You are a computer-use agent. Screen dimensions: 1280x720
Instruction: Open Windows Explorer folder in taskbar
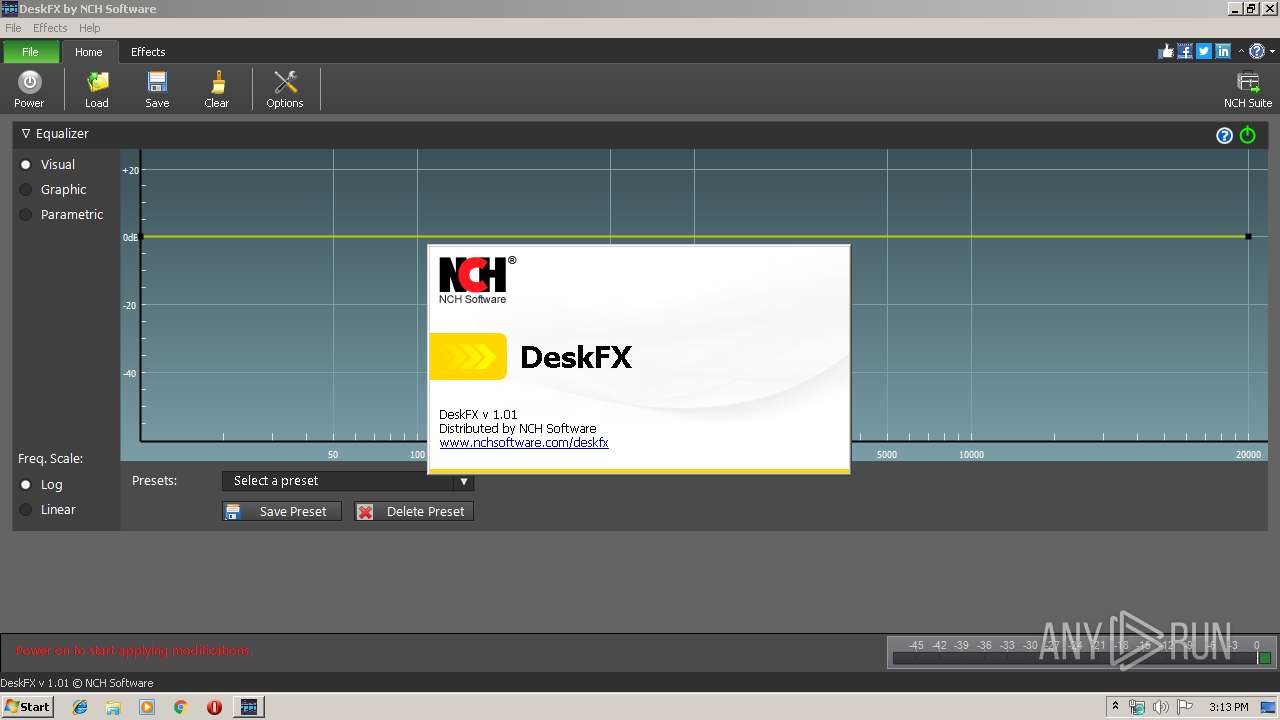pos(113,707)
